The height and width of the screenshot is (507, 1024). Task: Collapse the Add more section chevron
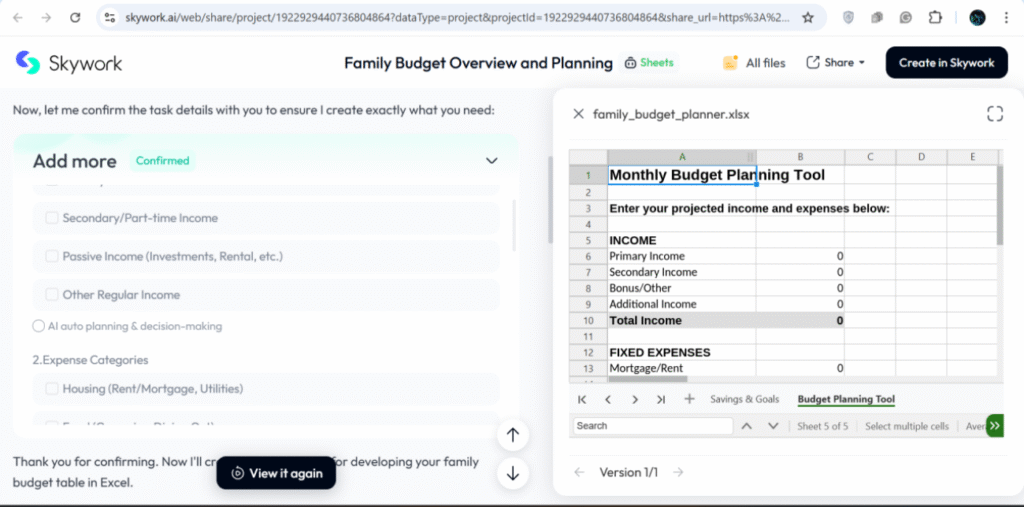[x=491, y=161]
